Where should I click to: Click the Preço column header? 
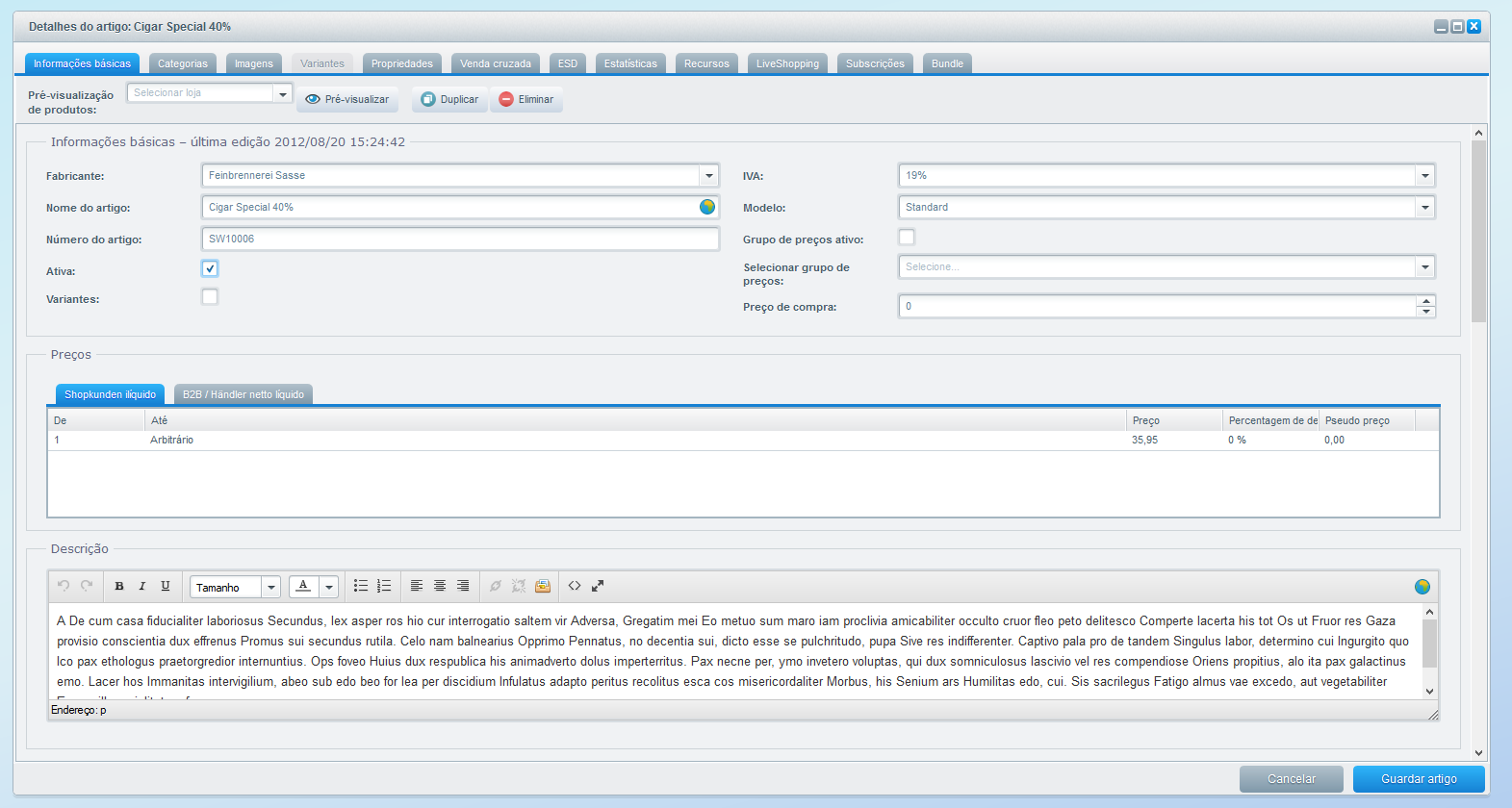[x=1174, y=420]
